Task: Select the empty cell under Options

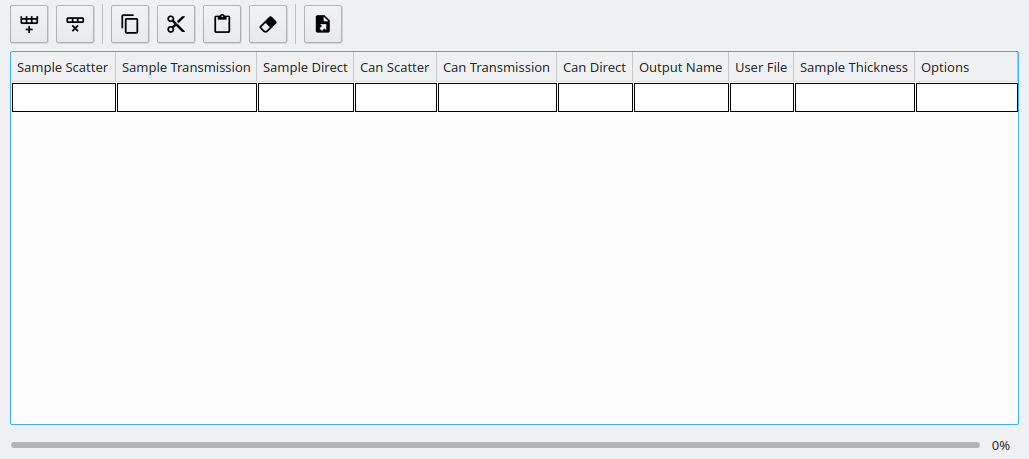Action: pos(966,97)
